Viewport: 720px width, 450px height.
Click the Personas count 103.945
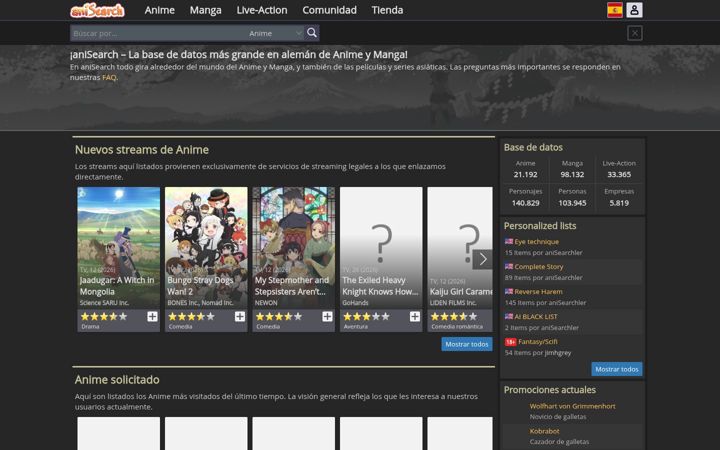click(x=572, y=203)
